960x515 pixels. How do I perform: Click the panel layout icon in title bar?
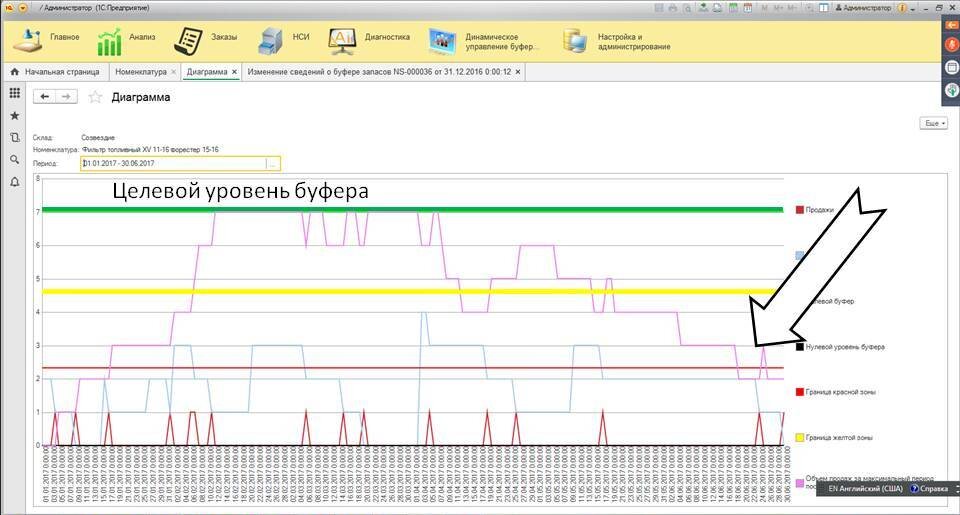click(x=824, y=8)
